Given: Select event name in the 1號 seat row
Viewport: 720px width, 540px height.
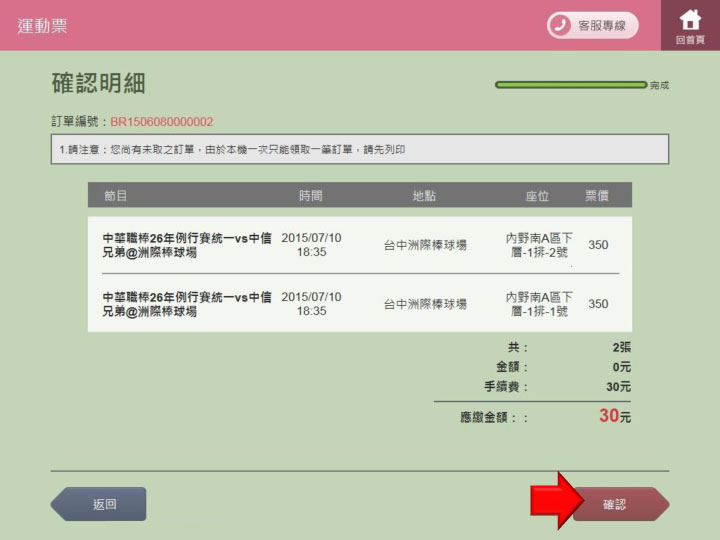Looking at the screenshot, I should pyautogui.click(x=187, y=304).
